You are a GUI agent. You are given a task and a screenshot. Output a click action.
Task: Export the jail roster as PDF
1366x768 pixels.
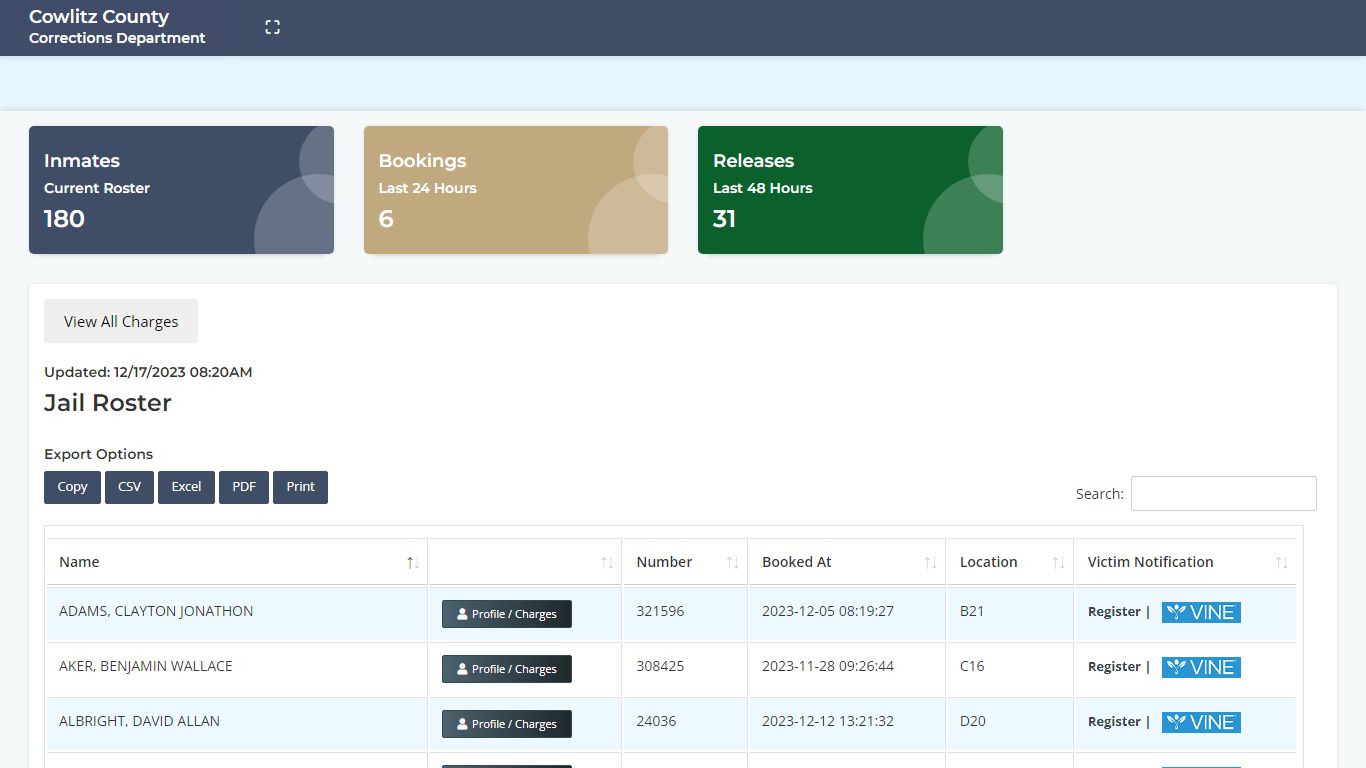[x=244, y=487]
